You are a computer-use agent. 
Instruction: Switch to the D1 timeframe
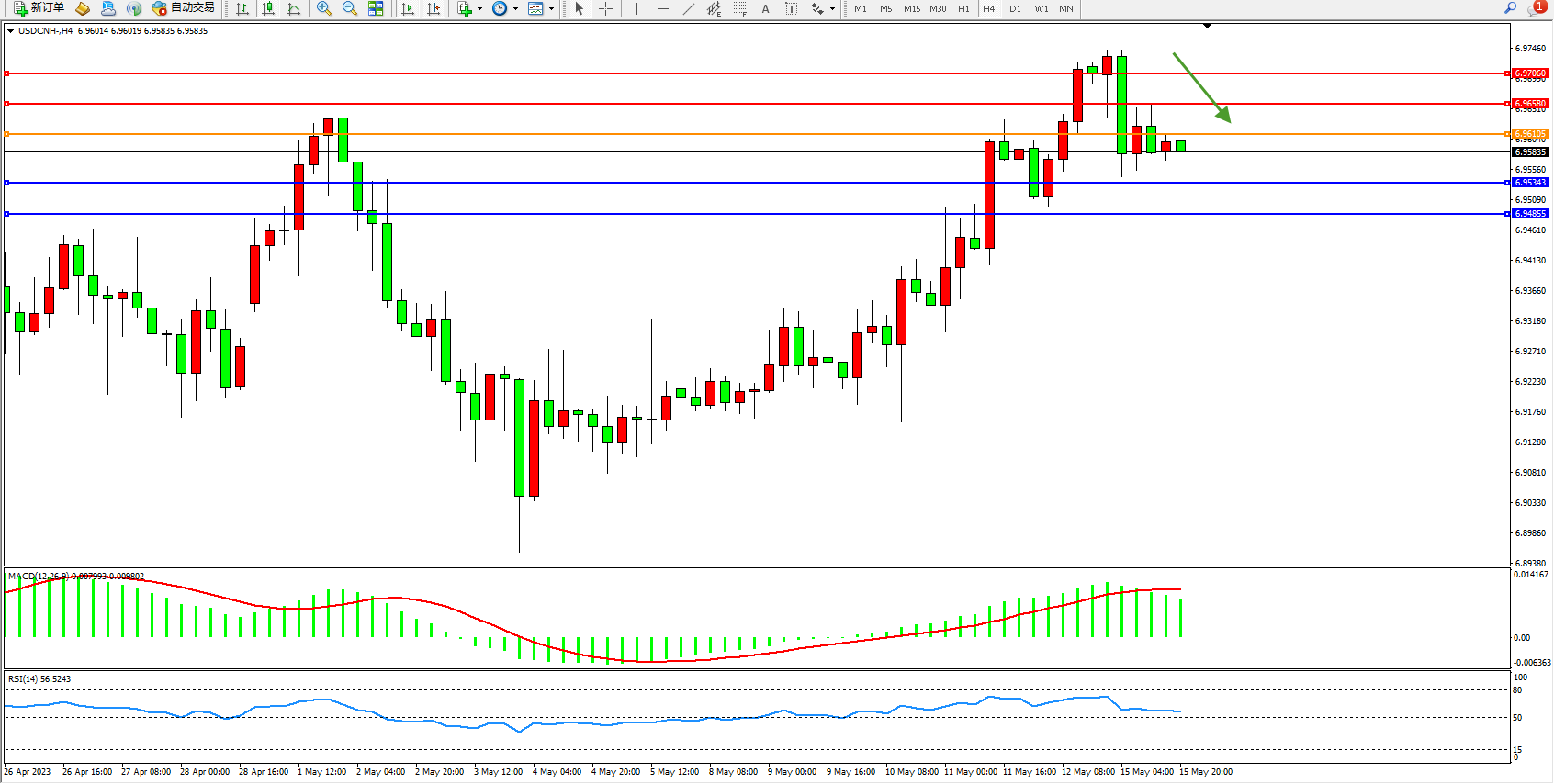pos(1015,8)
